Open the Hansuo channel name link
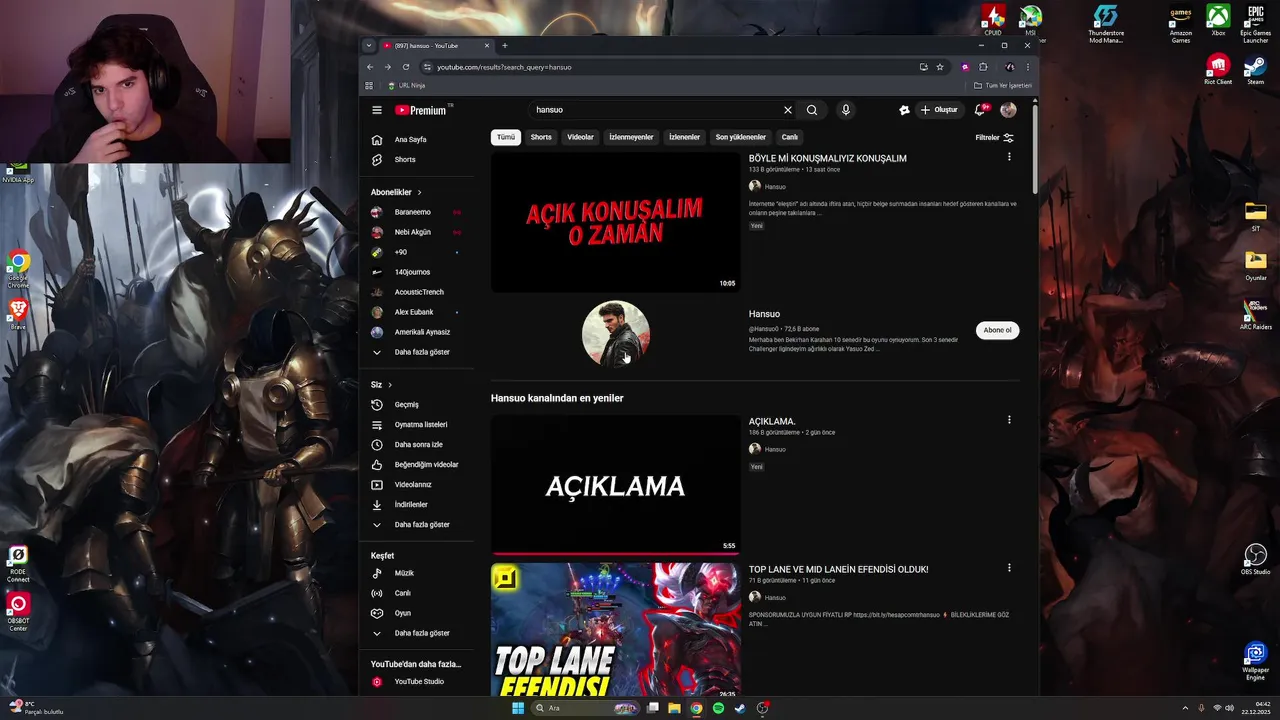This screenshot has height=720, width=1280. [764, 314]
